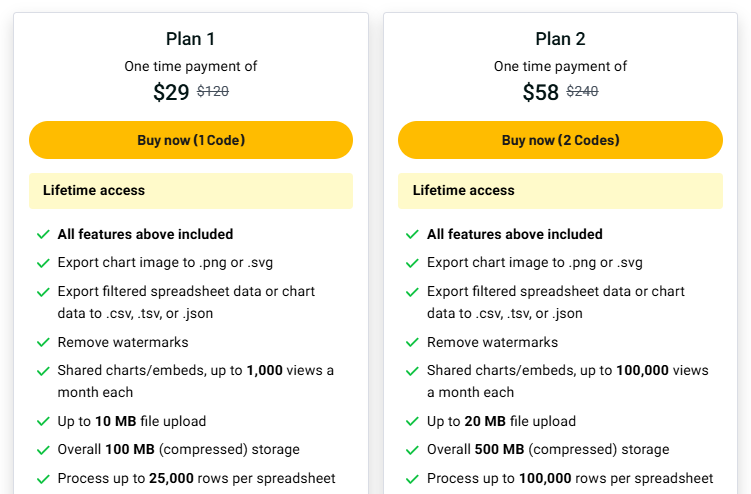Click the $58 price in Plan 2
751x494 pixels.
[541, 93]
